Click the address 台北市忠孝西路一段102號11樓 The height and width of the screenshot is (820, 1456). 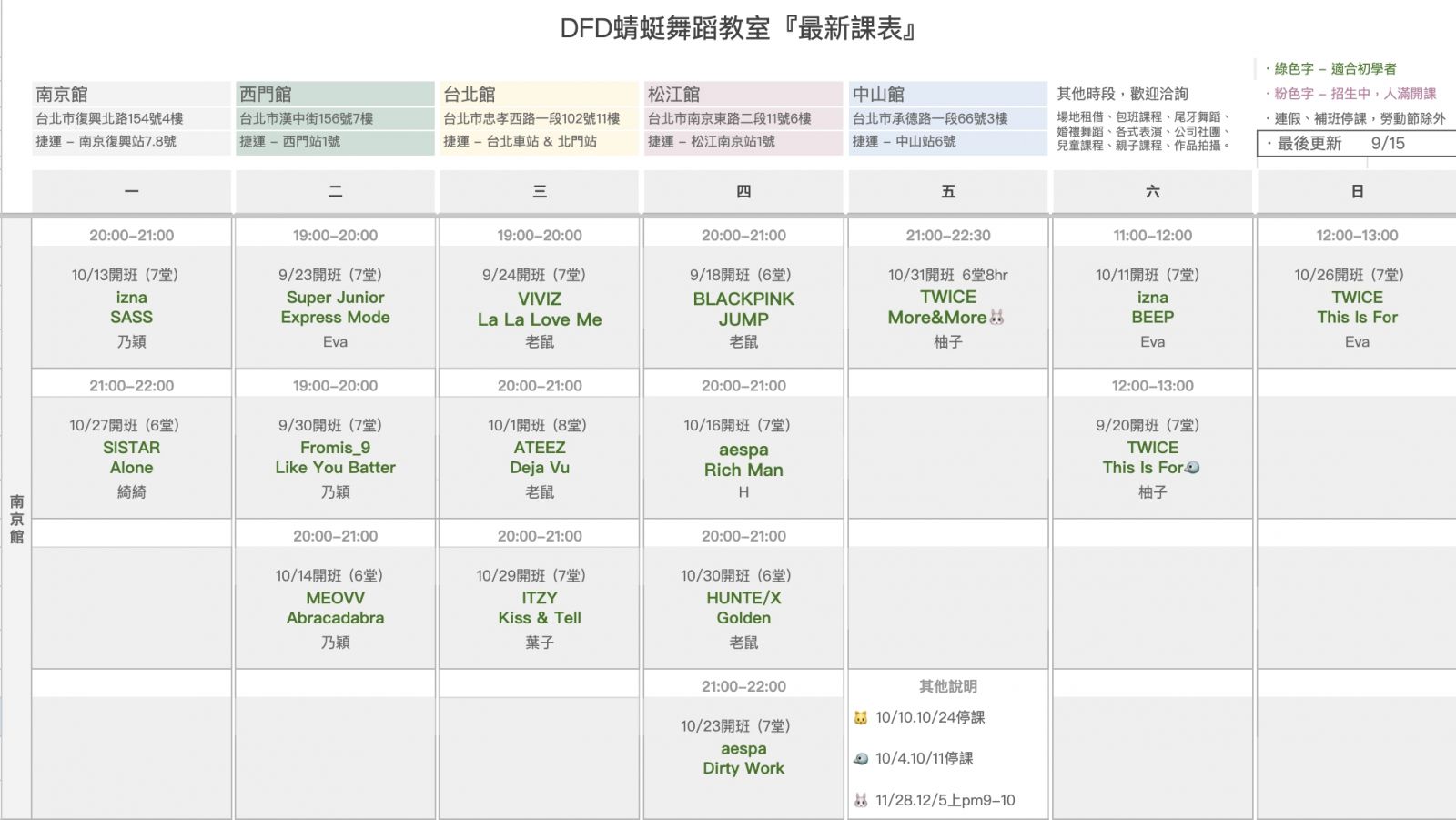point(532,118)
